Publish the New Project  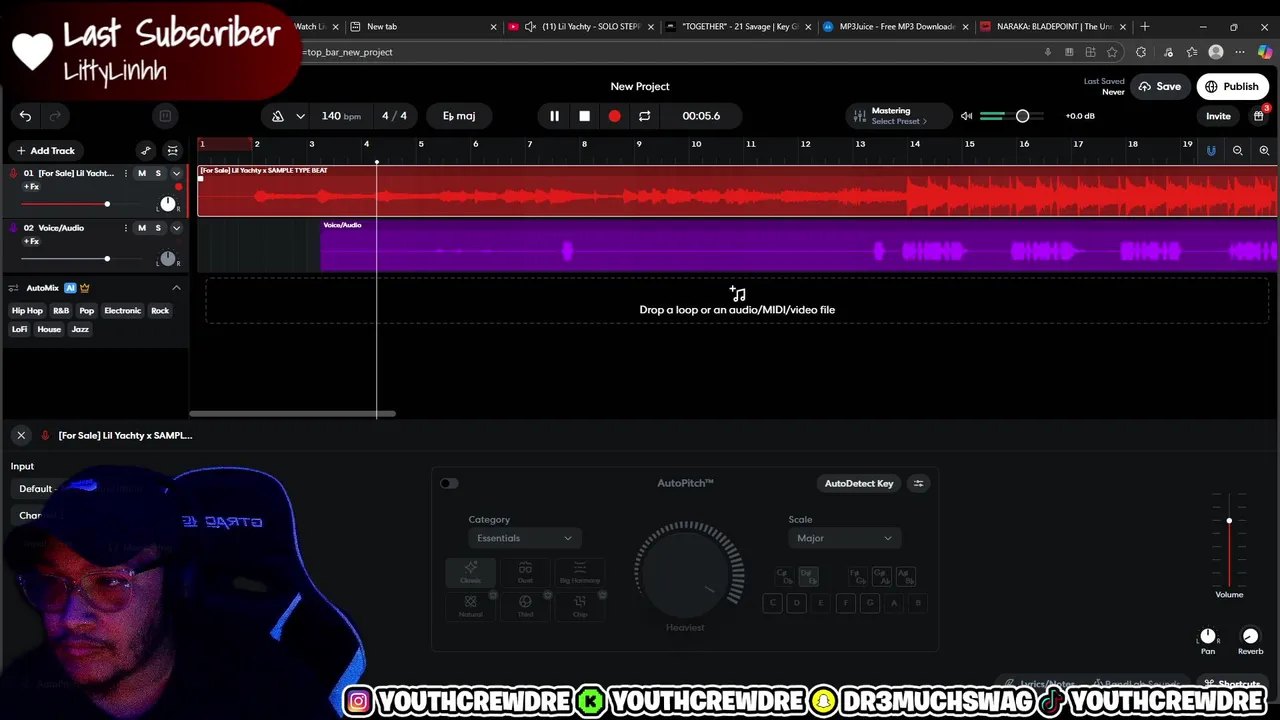coord(1232,87)
